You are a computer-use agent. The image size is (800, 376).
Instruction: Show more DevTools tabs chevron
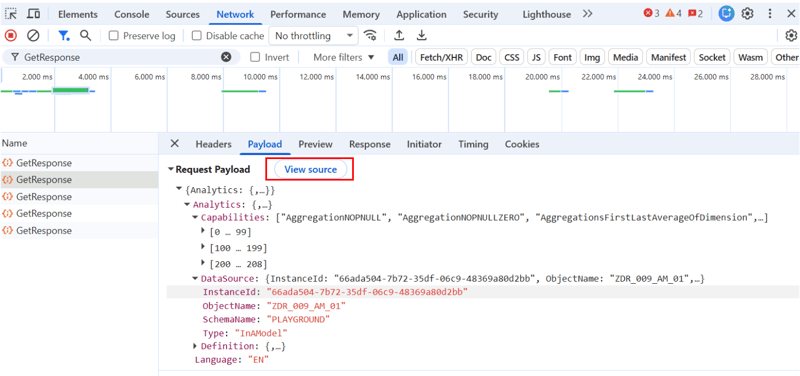[588, 14]
